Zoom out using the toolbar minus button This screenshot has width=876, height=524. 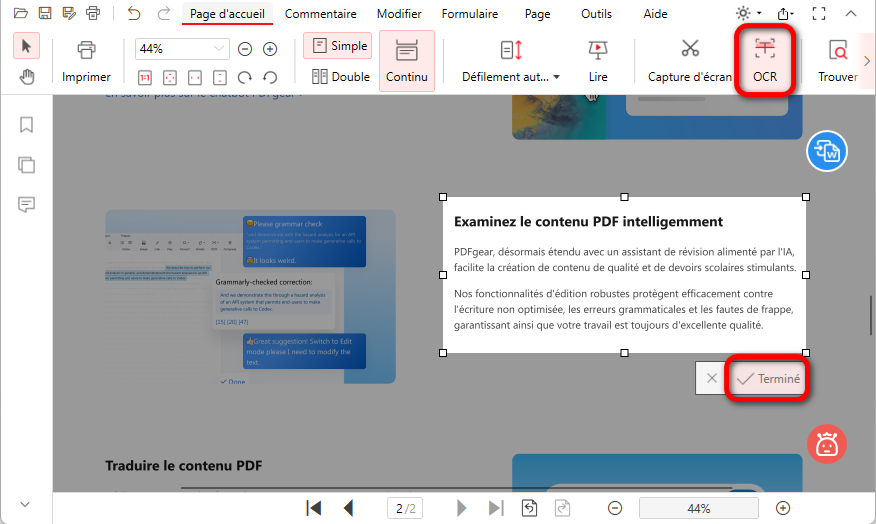[245, 49]
